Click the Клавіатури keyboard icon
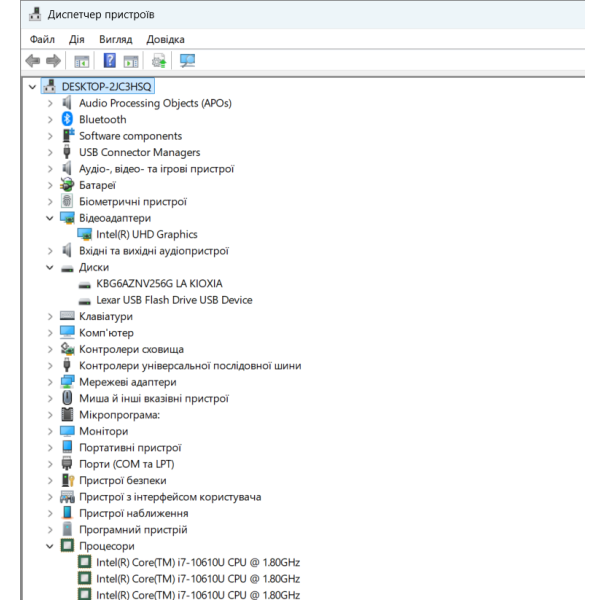 click(x=67, y=316)
